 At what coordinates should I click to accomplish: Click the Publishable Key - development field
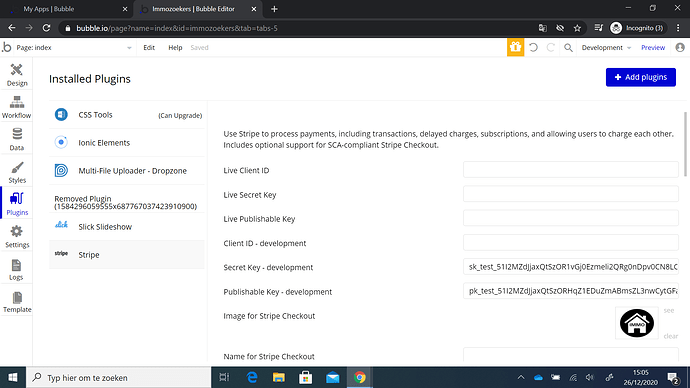click(x=570, y=291)
